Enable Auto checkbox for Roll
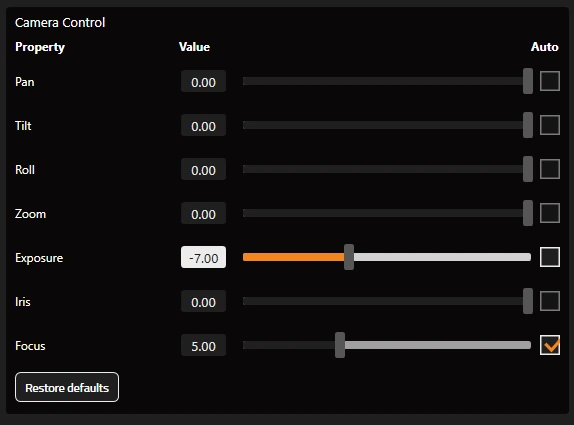The height and width of the screenshot is (425, 574). [550, 169]
